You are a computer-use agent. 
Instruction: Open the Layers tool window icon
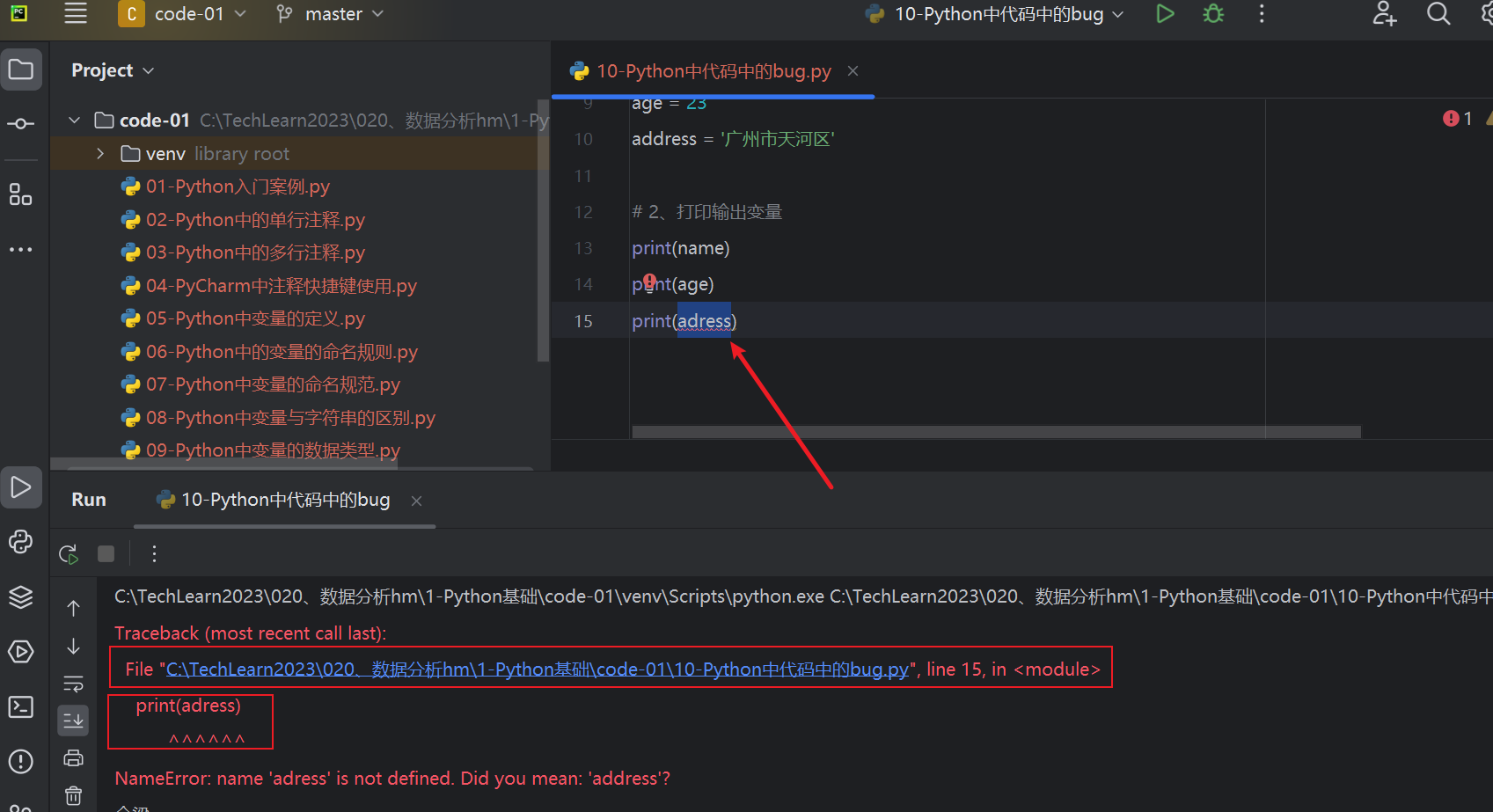(x=21, y=597)
